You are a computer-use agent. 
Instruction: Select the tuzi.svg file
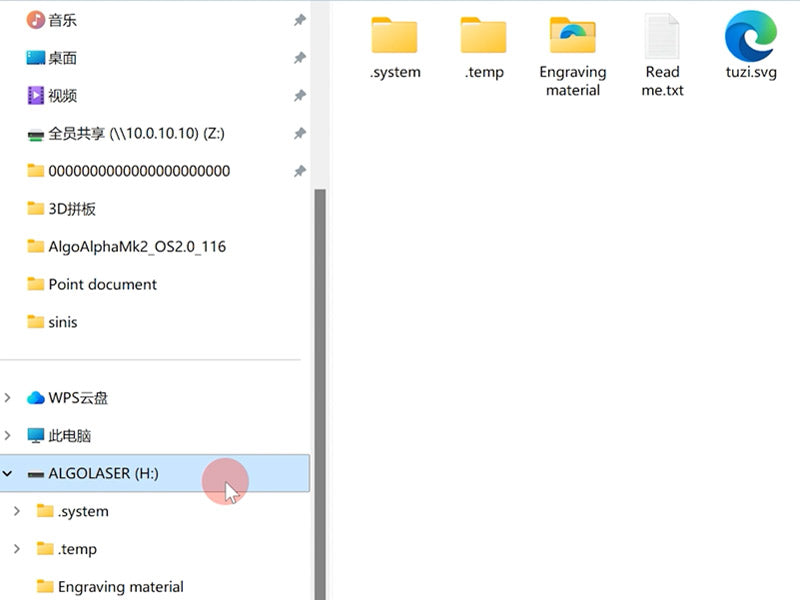[750, 36]
